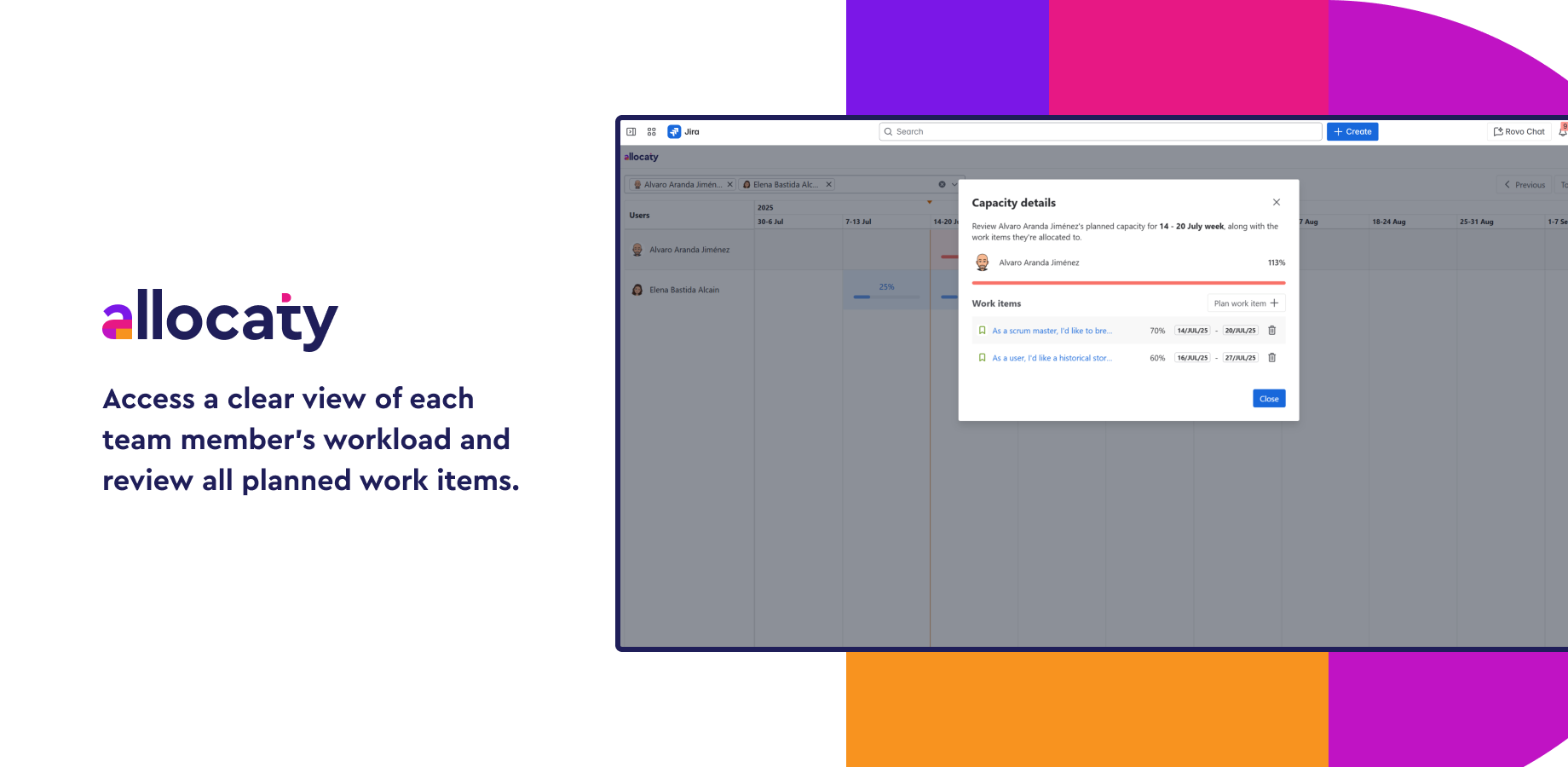Select Elena Bastida Alcain in Users list
The width and height of the screenshot is (1568, 767).
tap(688, 290)
